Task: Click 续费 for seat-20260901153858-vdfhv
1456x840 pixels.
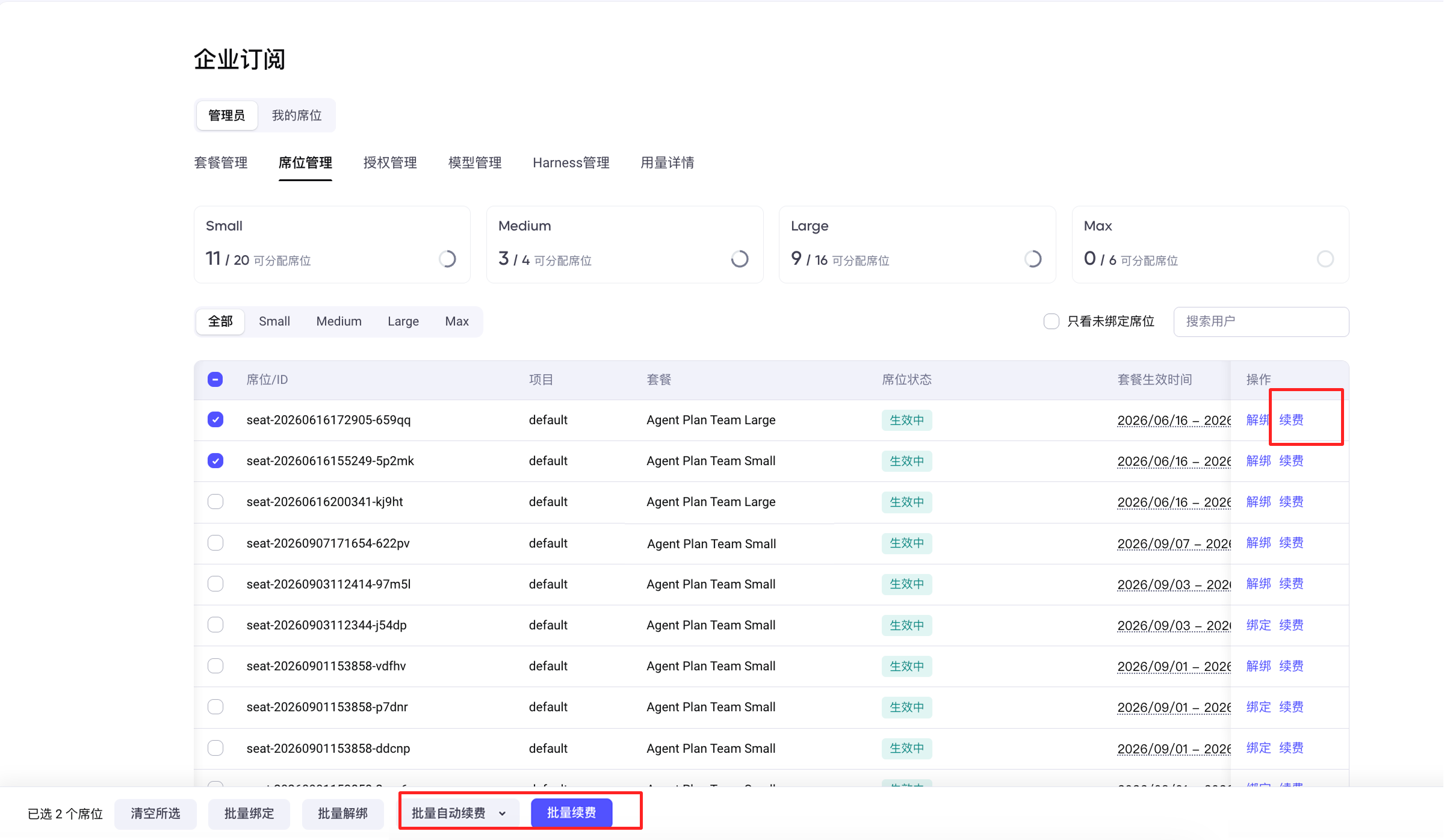Action: (x=1291, y=666)
